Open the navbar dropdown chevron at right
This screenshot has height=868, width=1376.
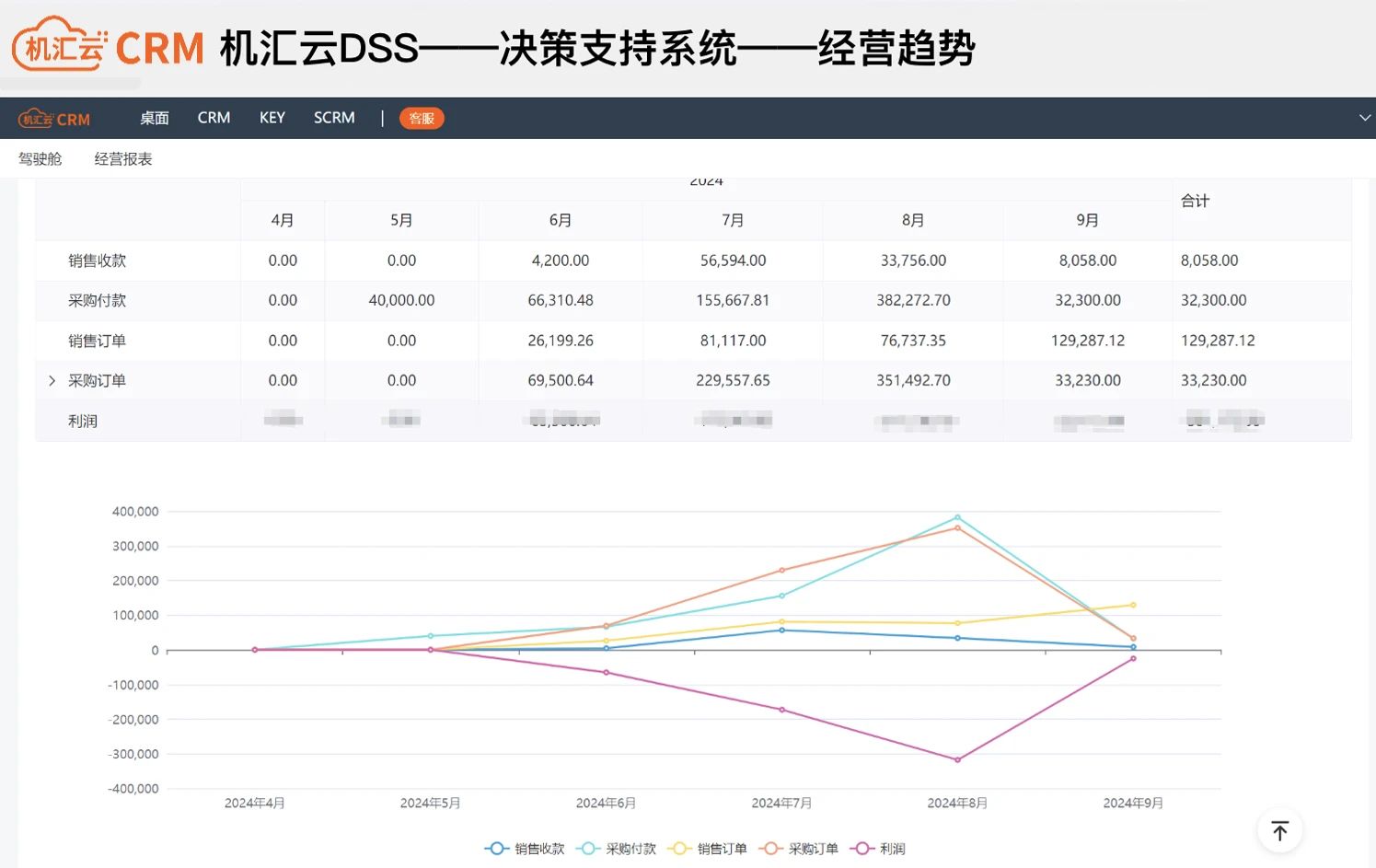(x=1365, y=118)
